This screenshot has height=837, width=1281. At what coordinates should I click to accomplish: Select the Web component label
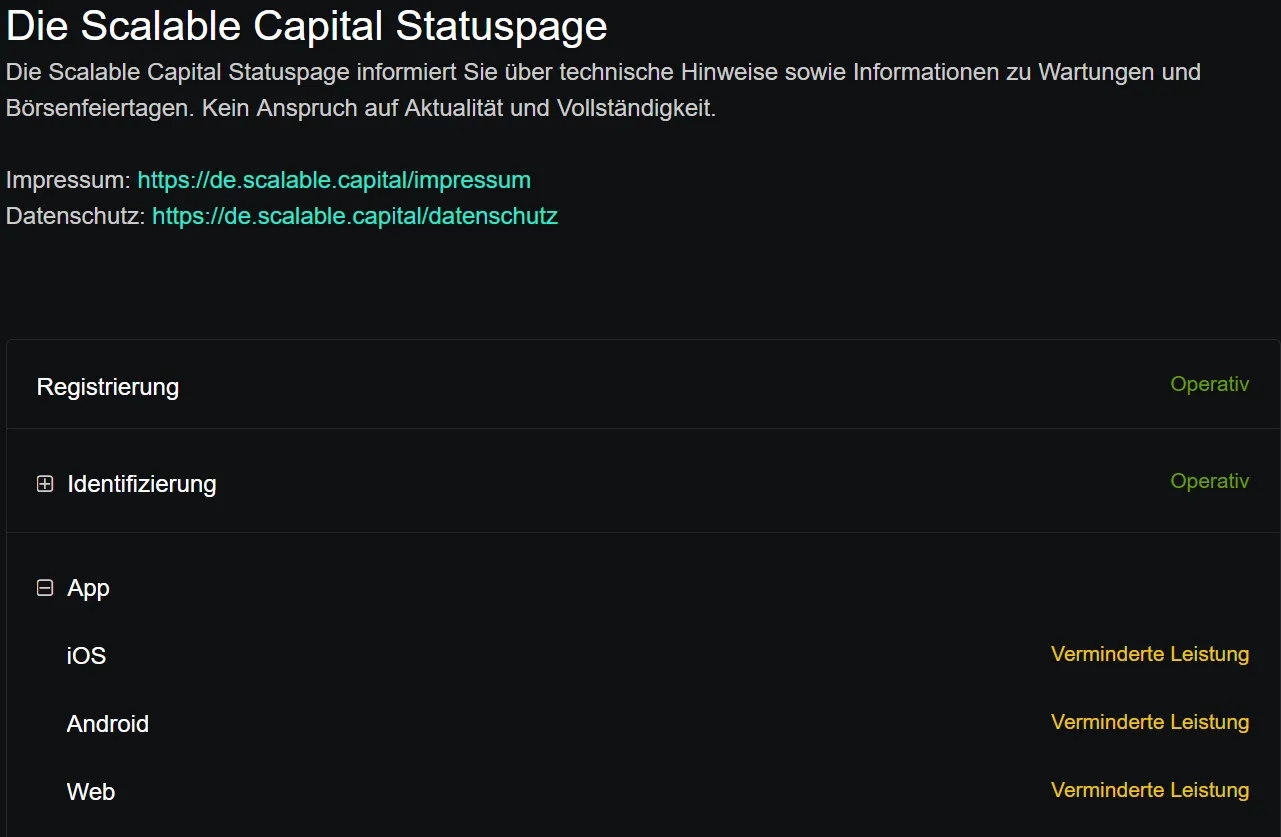click(91, 792)
